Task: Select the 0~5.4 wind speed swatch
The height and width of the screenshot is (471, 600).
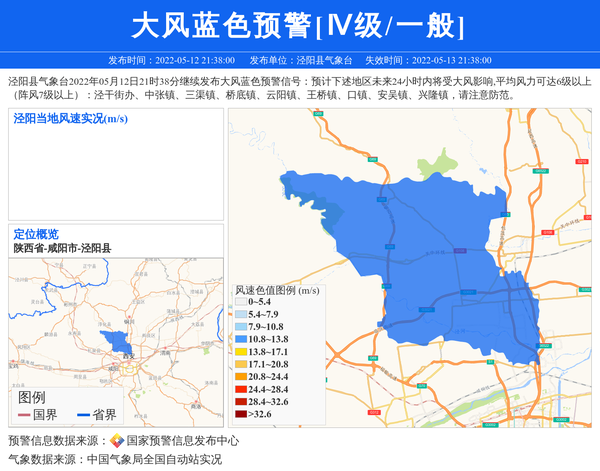Action: [241, 302]
